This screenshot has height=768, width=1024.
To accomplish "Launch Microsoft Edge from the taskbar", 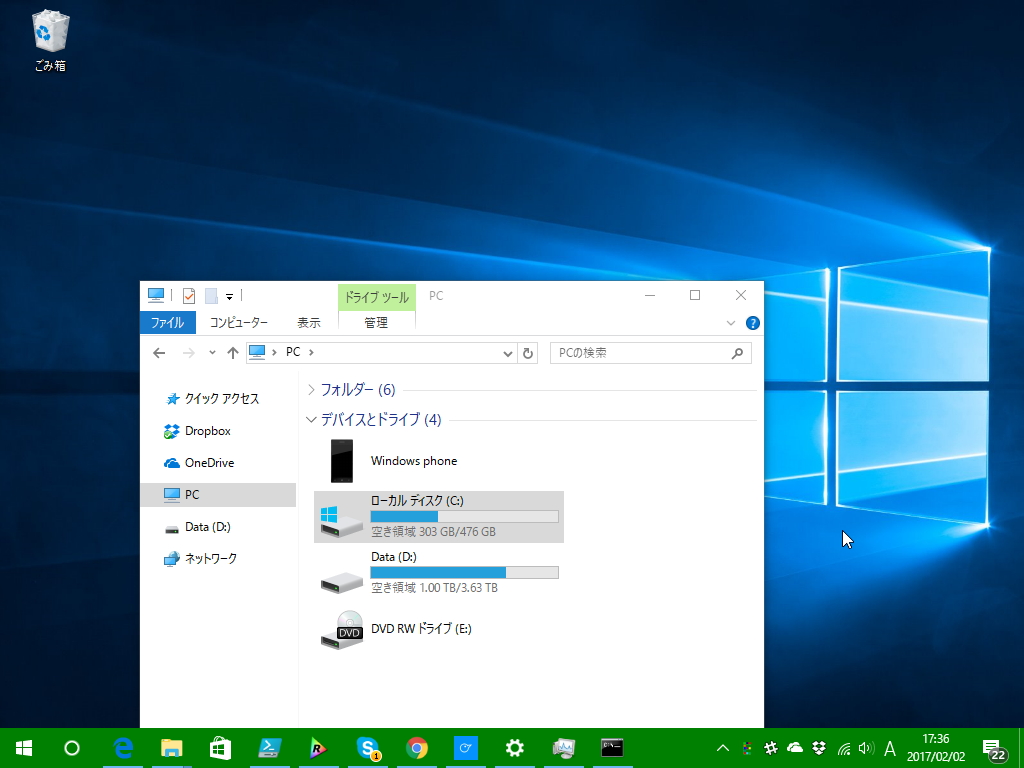I will pyautogui.click(x=123, y=748).
